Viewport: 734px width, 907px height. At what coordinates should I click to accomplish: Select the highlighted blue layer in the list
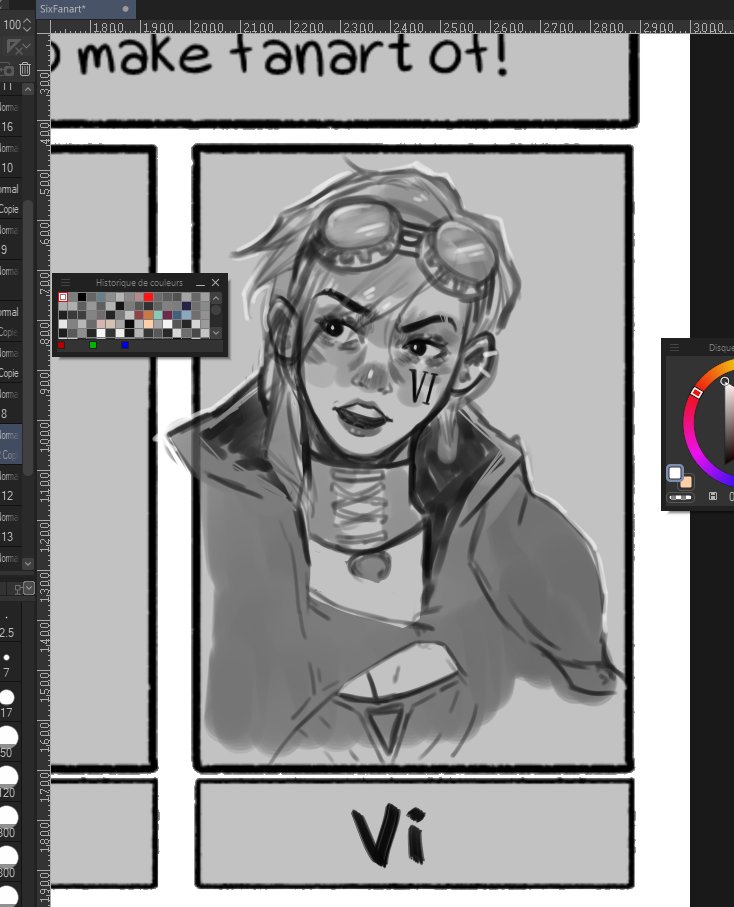(10, 445)
